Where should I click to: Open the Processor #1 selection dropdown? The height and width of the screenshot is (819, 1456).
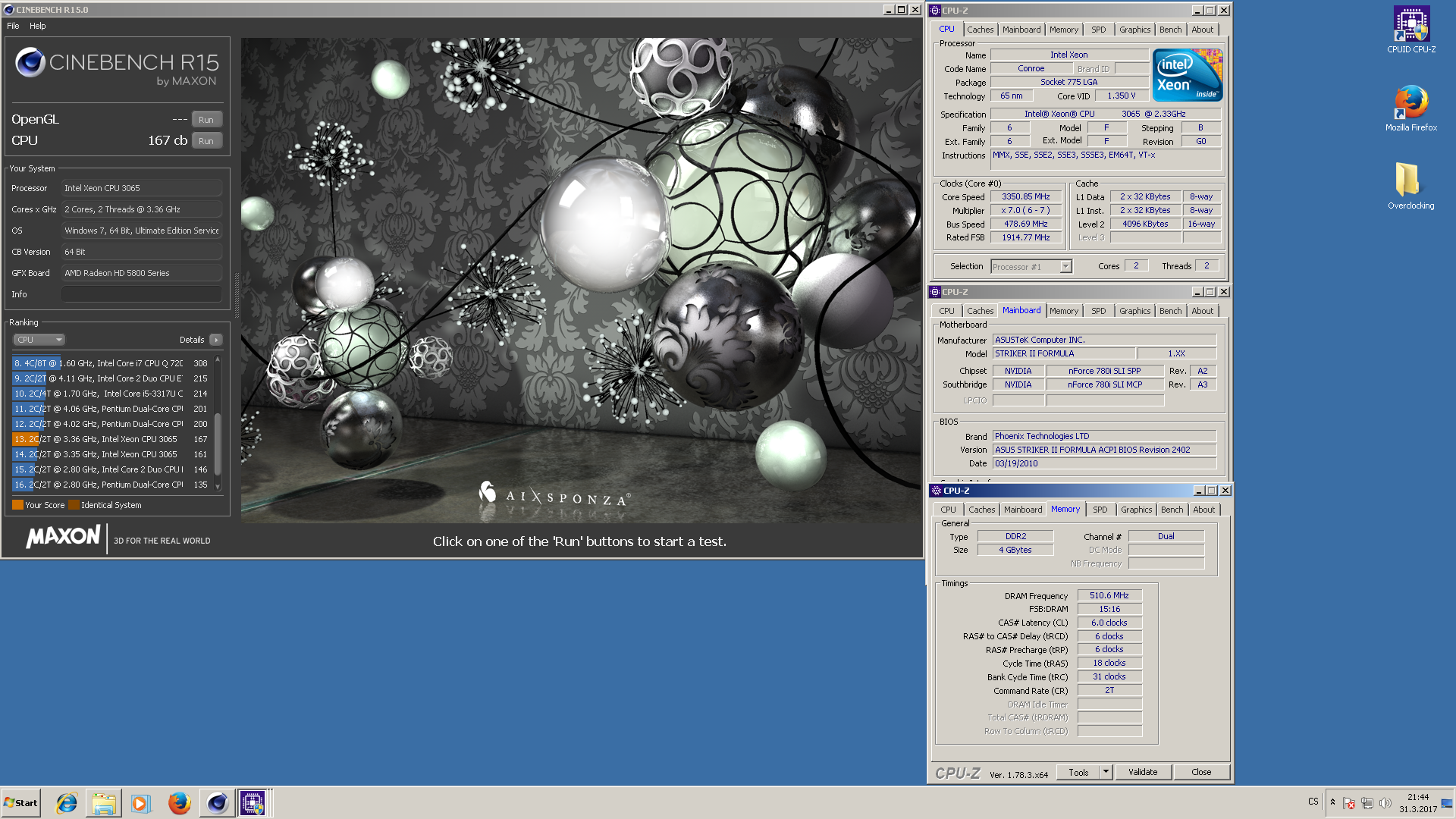pyautogui.click(x=1031, y=266)
